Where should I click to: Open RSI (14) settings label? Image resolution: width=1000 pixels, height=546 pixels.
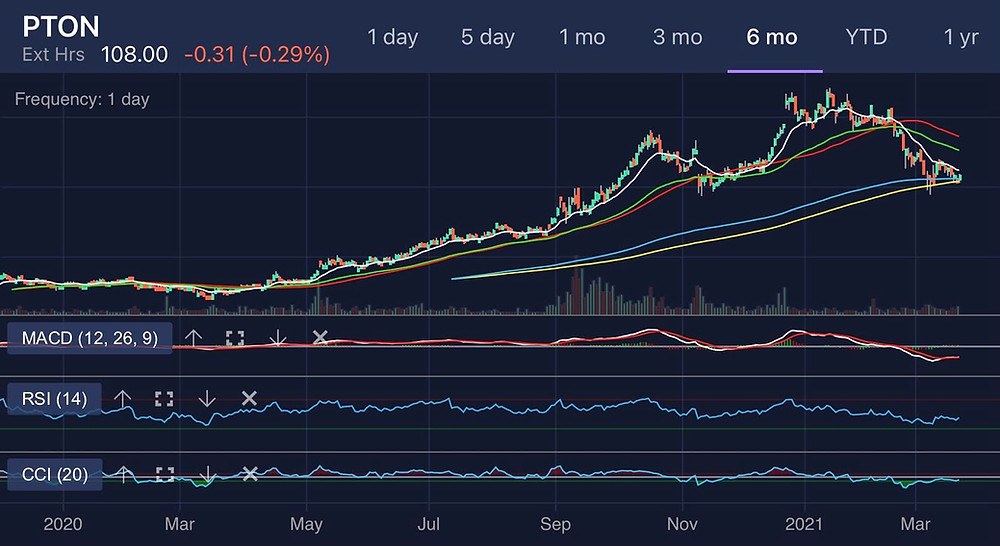pyautogui.click(x=54, y=399)
